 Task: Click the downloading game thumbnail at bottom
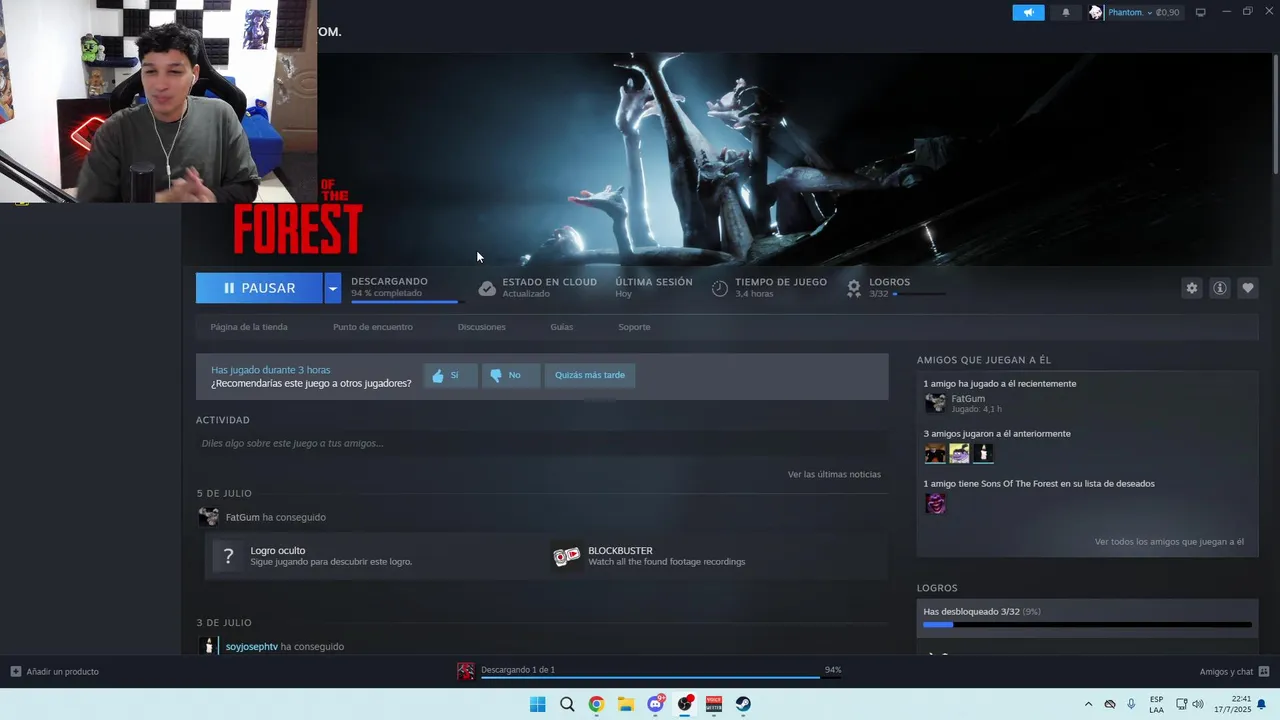pyautogui.click(x=466, y=671)
